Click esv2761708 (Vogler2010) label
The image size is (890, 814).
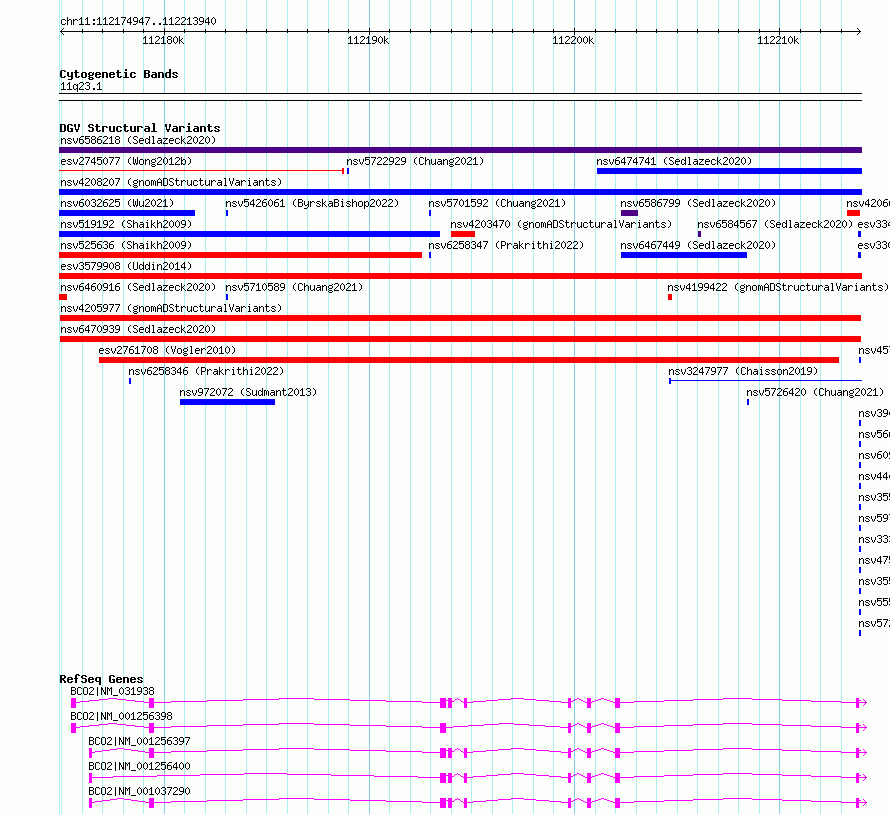coord(167,350)
